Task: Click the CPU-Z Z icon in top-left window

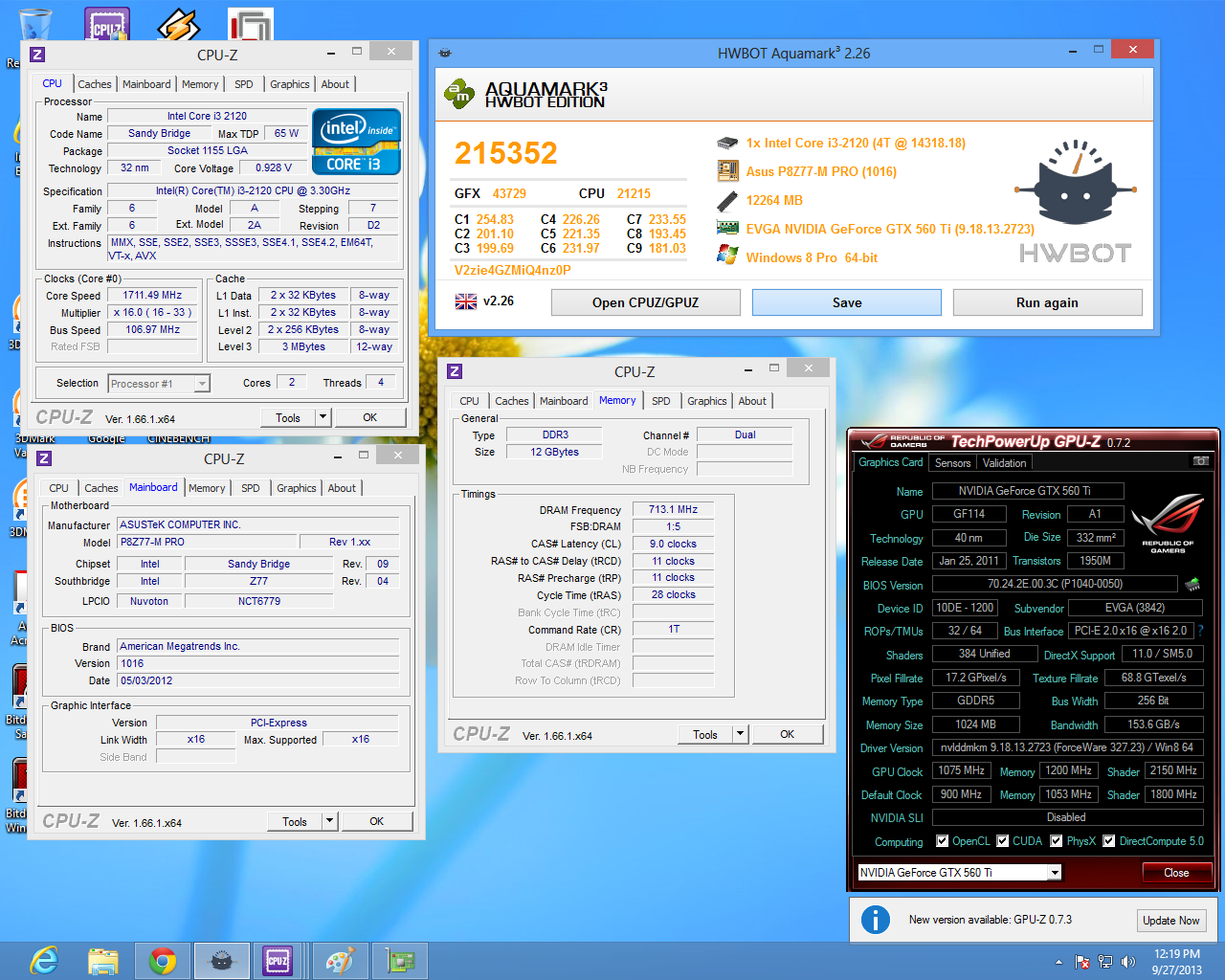Action: coord(37,56)
